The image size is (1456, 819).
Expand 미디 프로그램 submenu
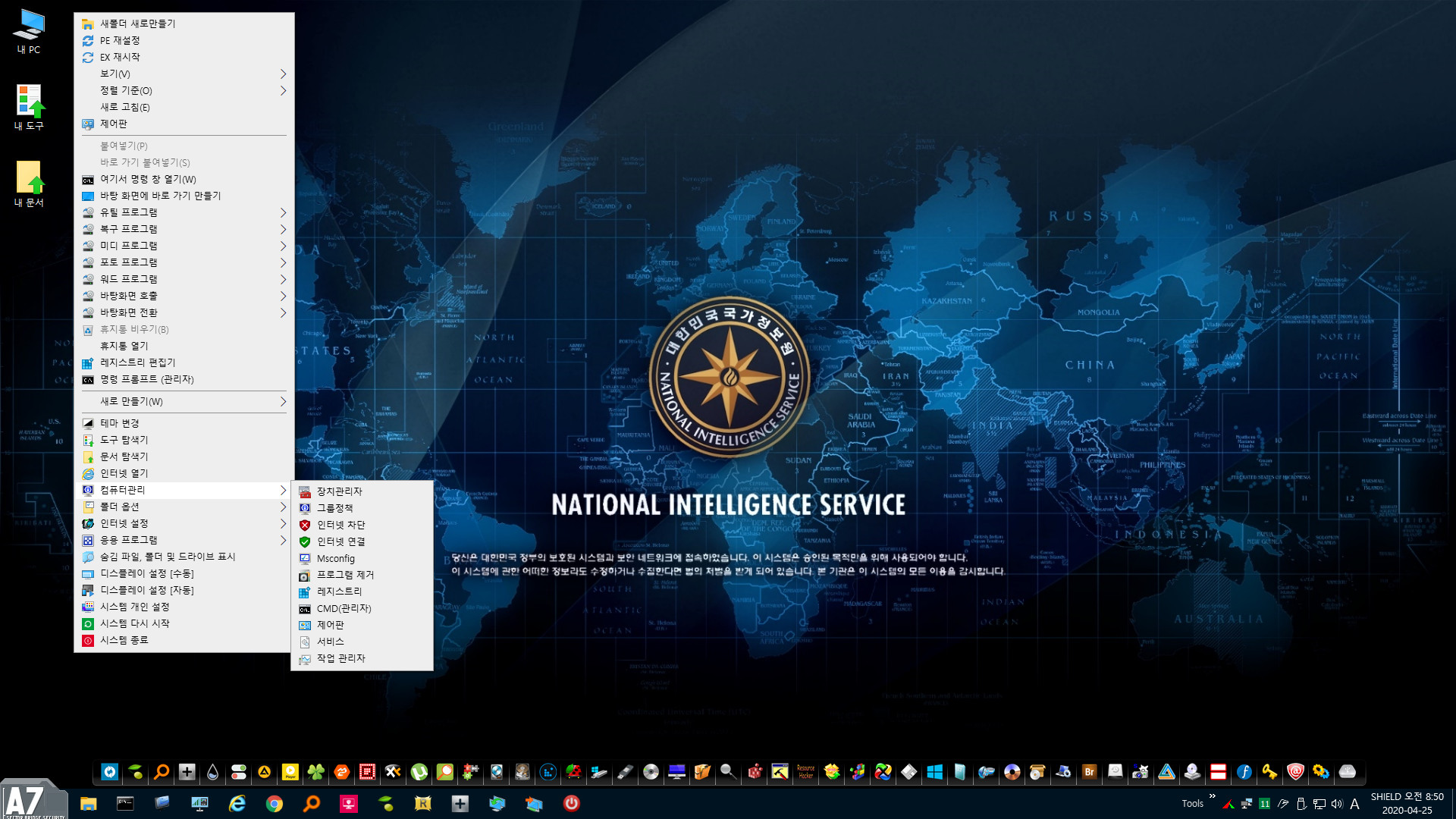(x=184, y=246)
